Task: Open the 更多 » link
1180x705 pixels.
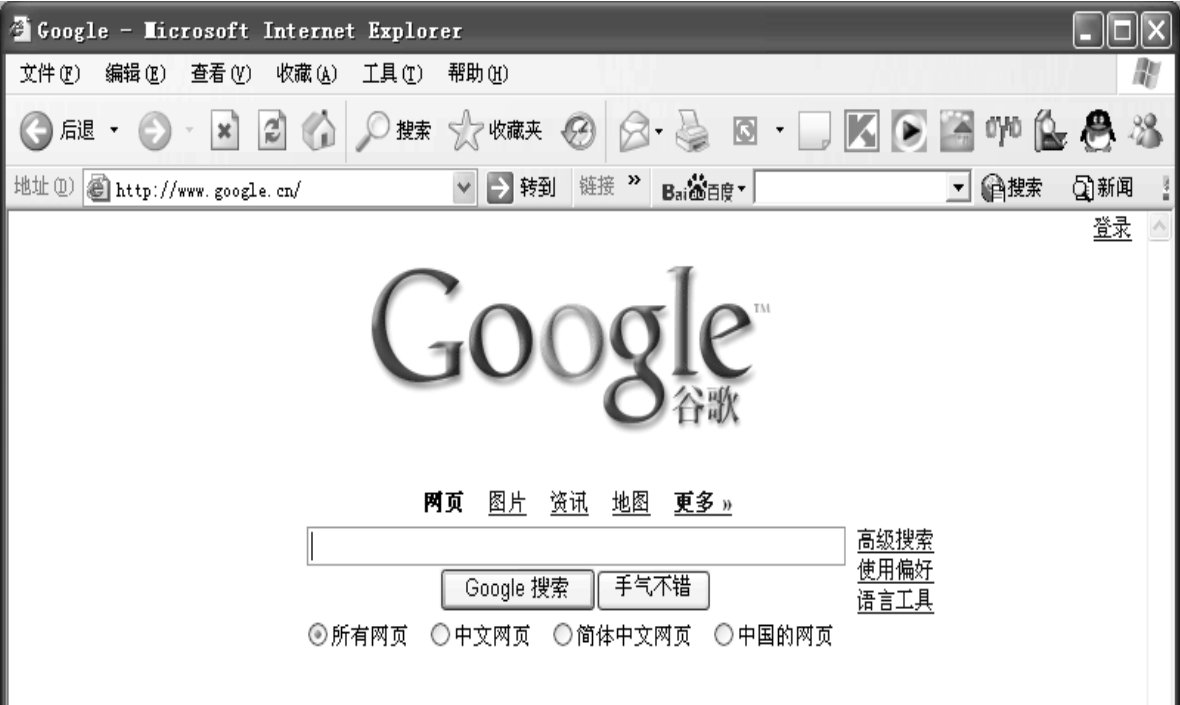Action: [703, 502]
